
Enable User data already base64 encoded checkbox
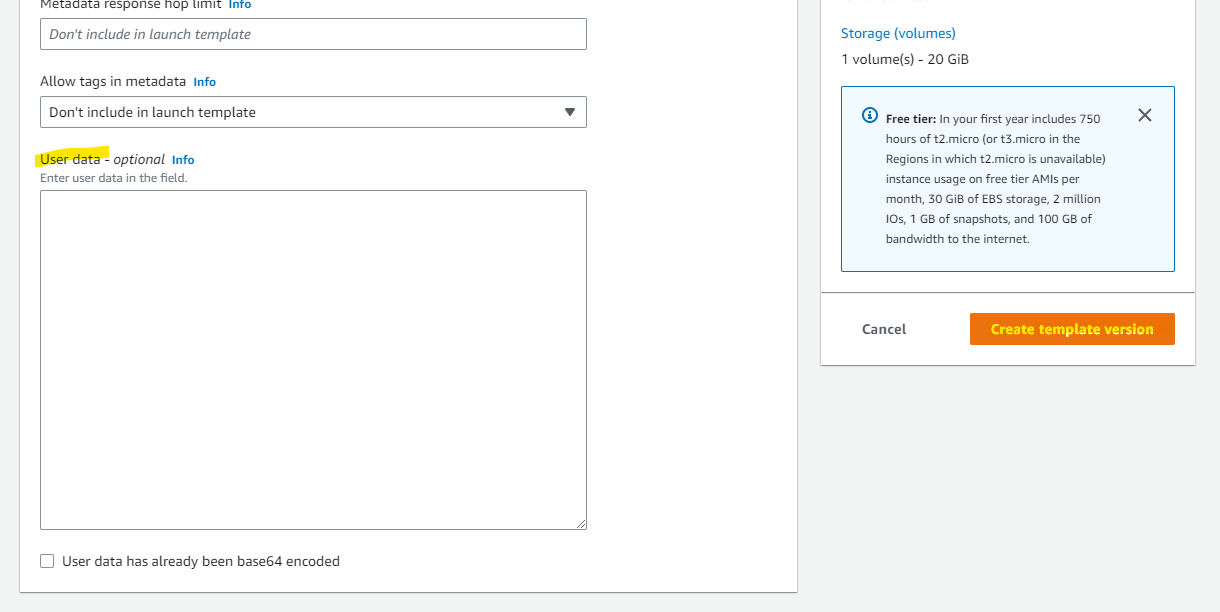(47, 561)
